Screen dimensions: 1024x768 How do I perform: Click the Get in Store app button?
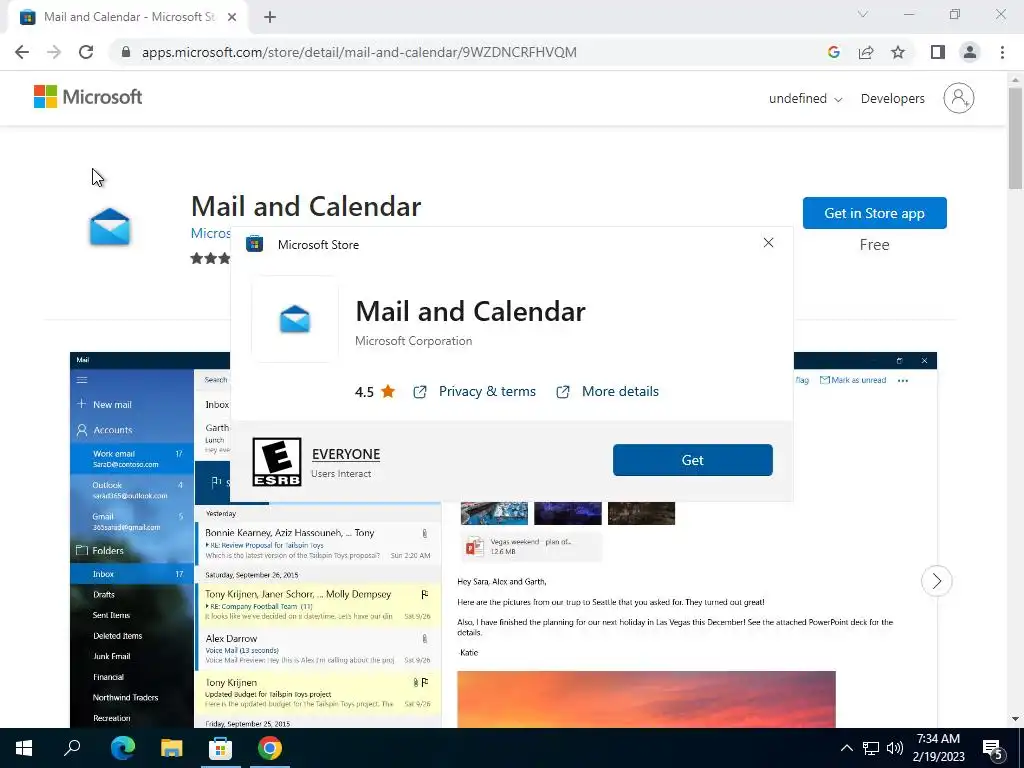pos(874,213)
